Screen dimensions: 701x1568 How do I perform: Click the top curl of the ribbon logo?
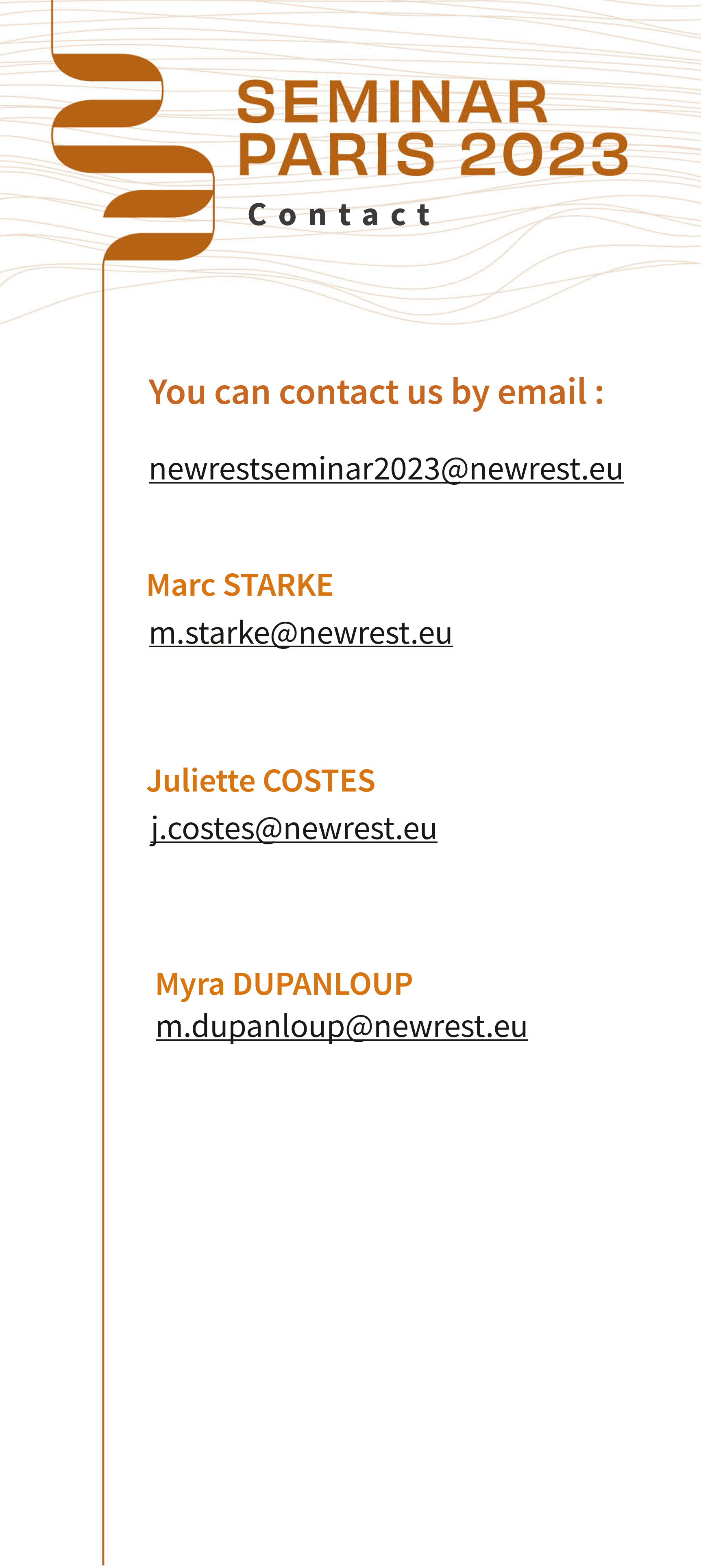tap(110, 67)
